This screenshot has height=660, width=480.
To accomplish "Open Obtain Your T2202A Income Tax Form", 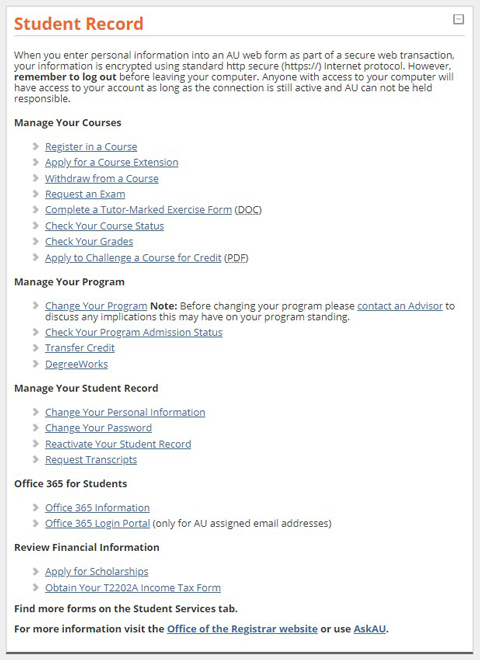I will [133, 588].
